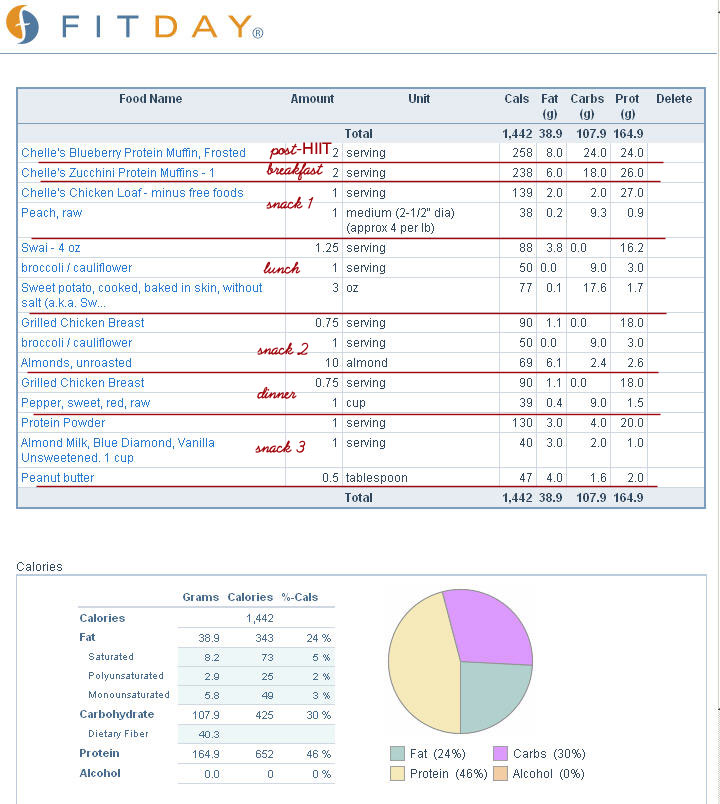Click the Polyunsaturated row label

coord(126,676)
